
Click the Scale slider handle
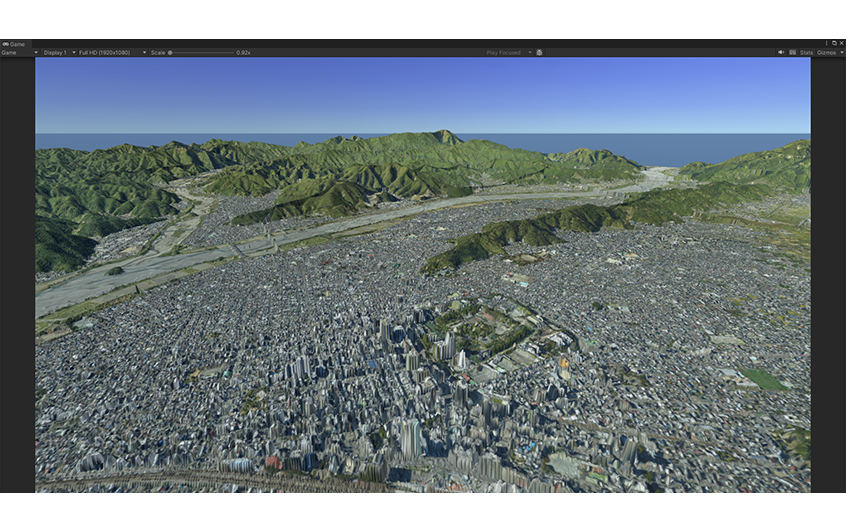point(170,53)
